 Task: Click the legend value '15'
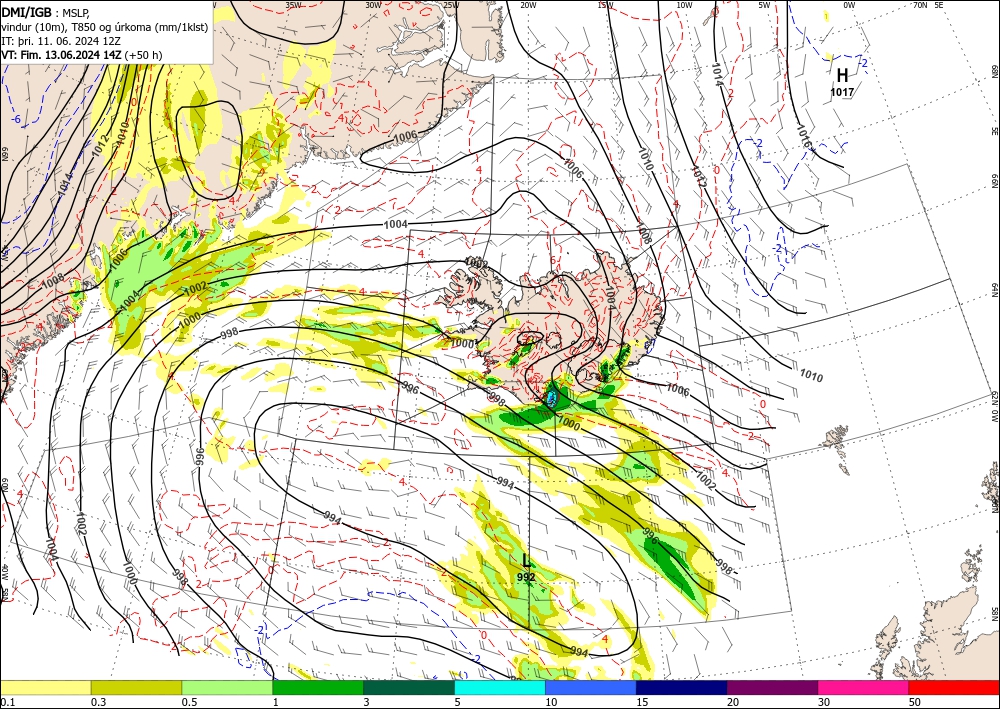(642, 702)
